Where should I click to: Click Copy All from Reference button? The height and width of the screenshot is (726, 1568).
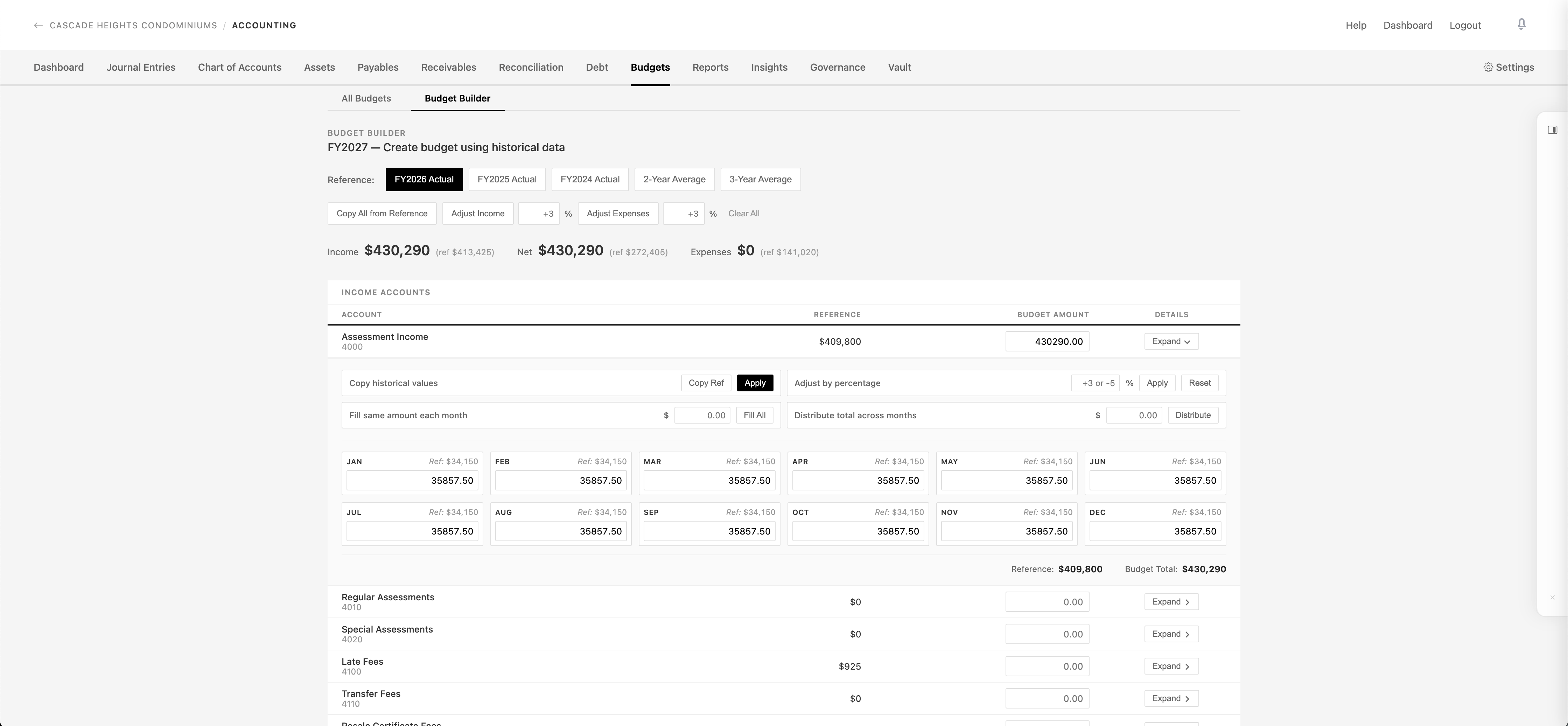381,214
